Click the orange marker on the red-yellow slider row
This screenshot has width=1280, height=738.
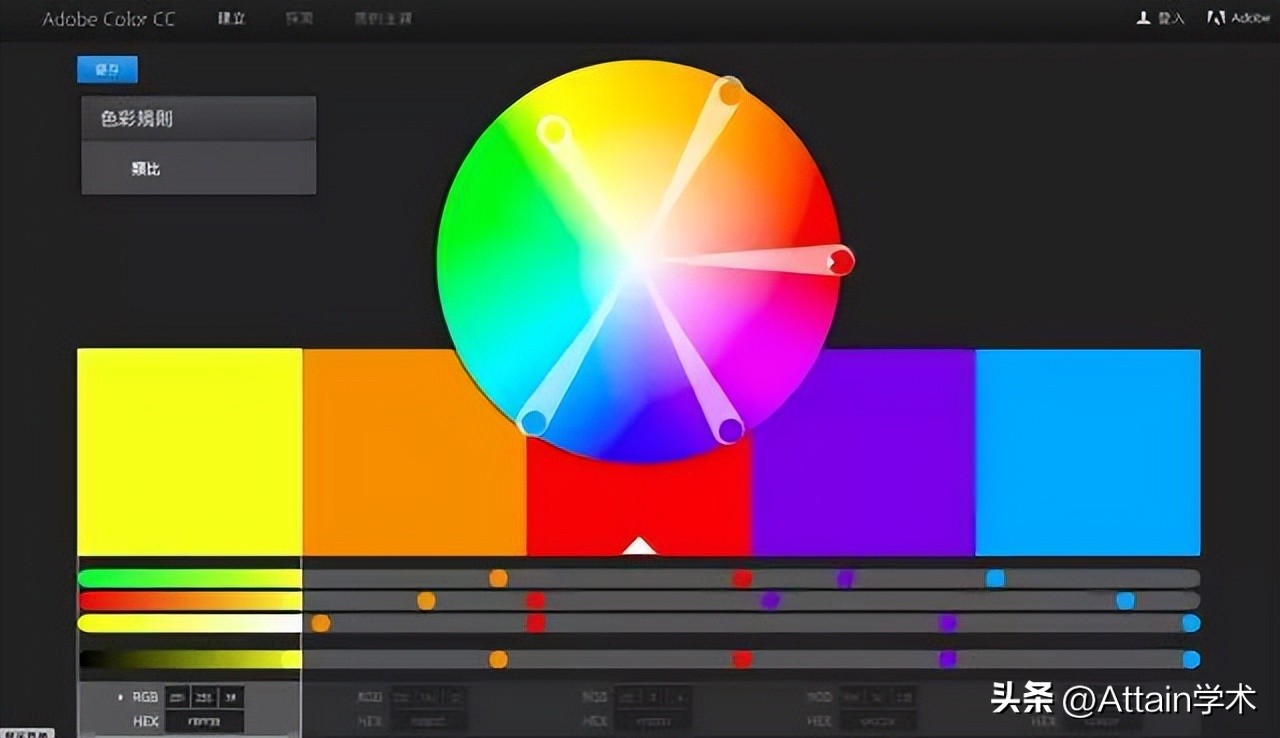[426, 601]
